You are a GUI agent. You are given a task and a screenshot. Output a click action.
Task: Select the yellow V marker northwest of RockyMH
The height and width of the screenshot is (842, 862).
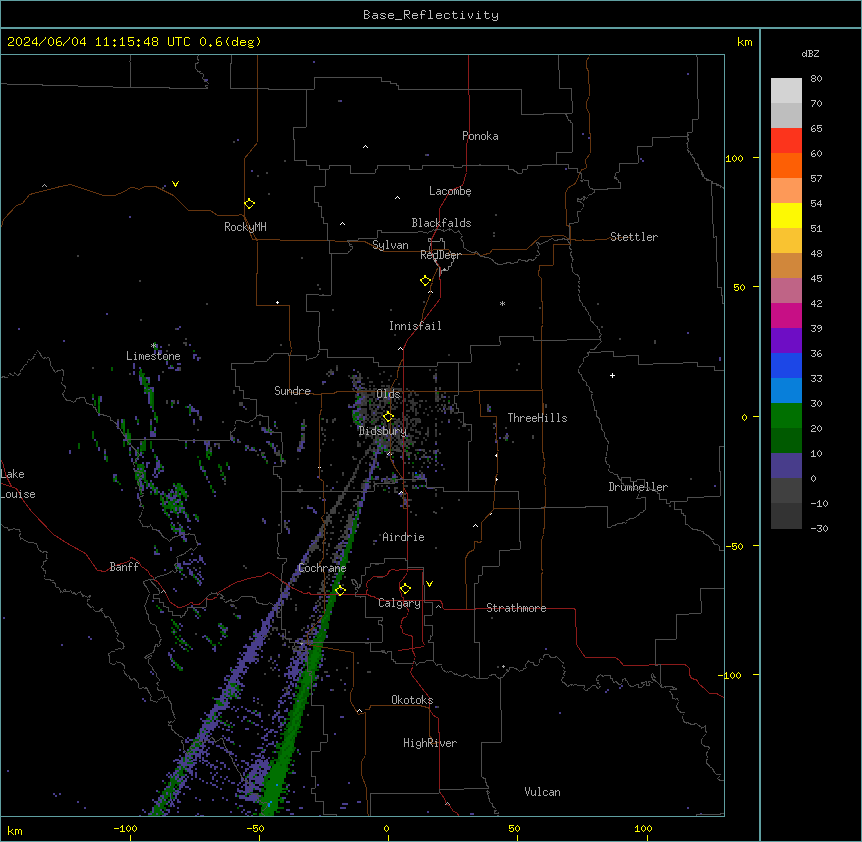click(175, 184)
